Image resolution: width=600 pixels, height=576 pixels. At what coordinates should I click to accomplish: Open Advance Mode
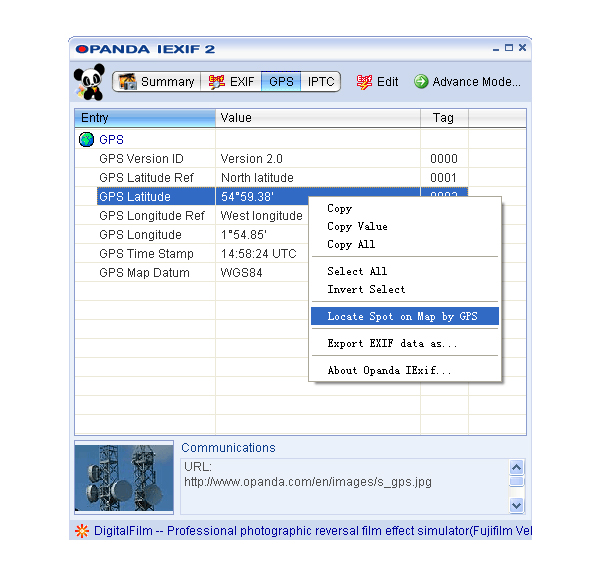click(x=467, y=82)
